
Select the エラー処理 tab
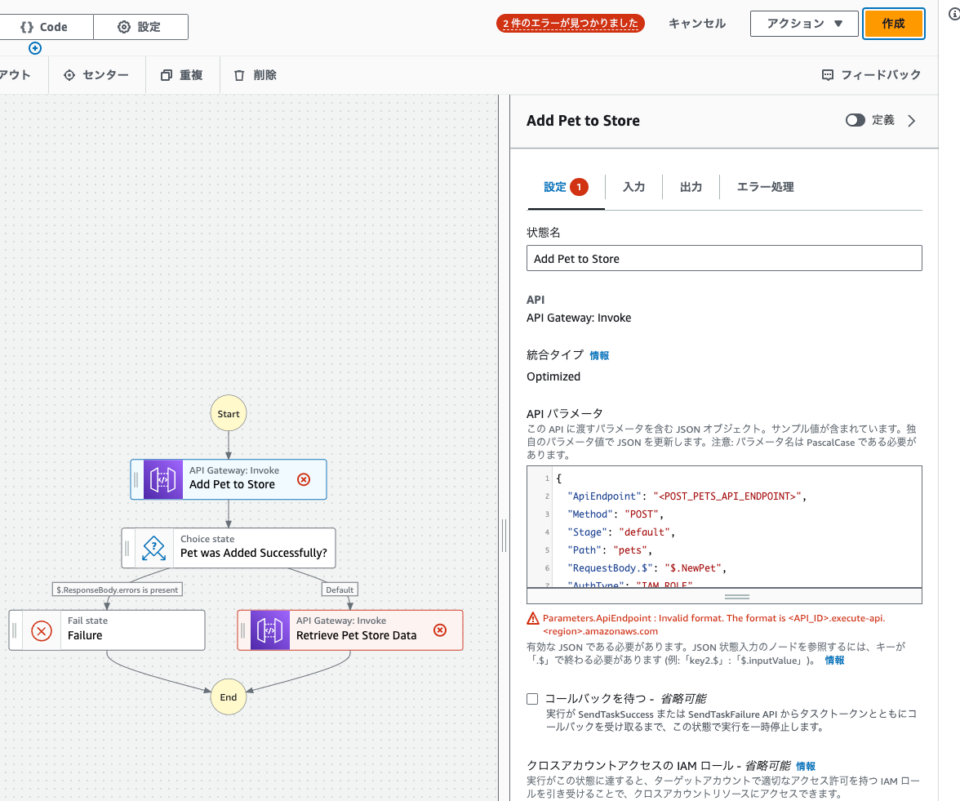[765, 187]
